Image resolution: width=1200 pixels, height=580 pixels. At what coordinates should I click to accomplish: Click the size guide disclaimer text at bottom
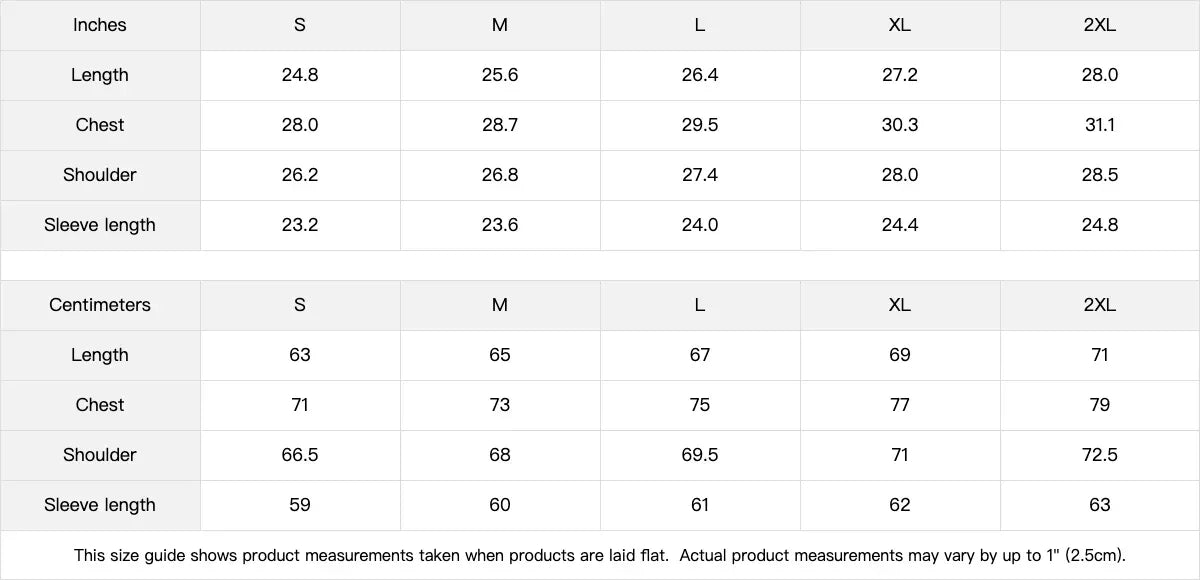600,555
